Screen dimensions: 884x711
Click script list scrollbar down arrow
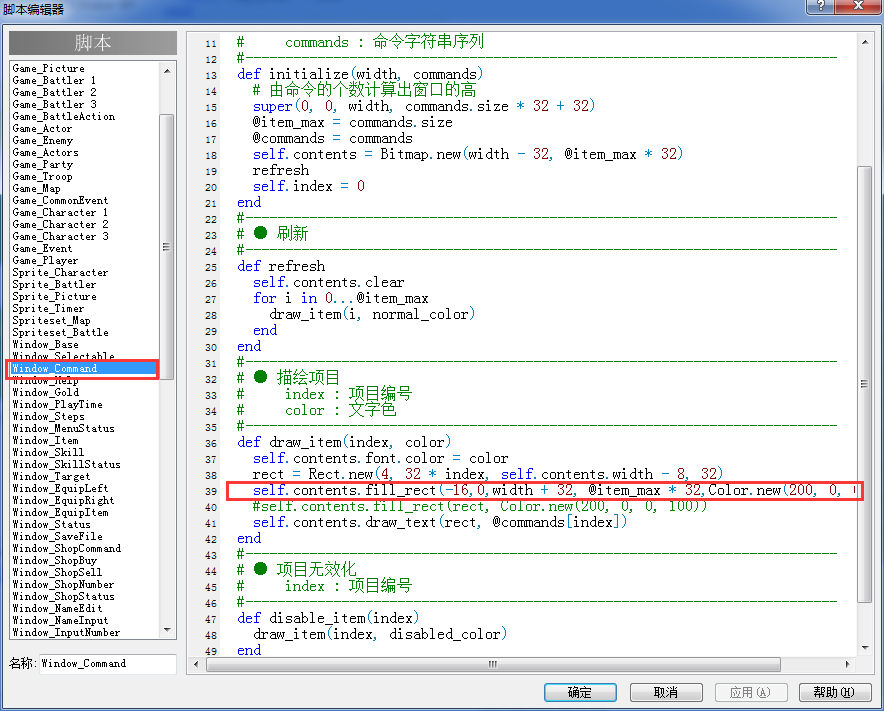click(167, 629)
